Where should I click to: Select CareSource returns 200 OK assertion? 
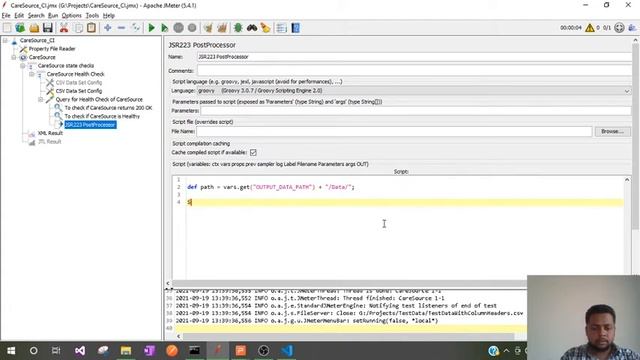click(108, 108)
